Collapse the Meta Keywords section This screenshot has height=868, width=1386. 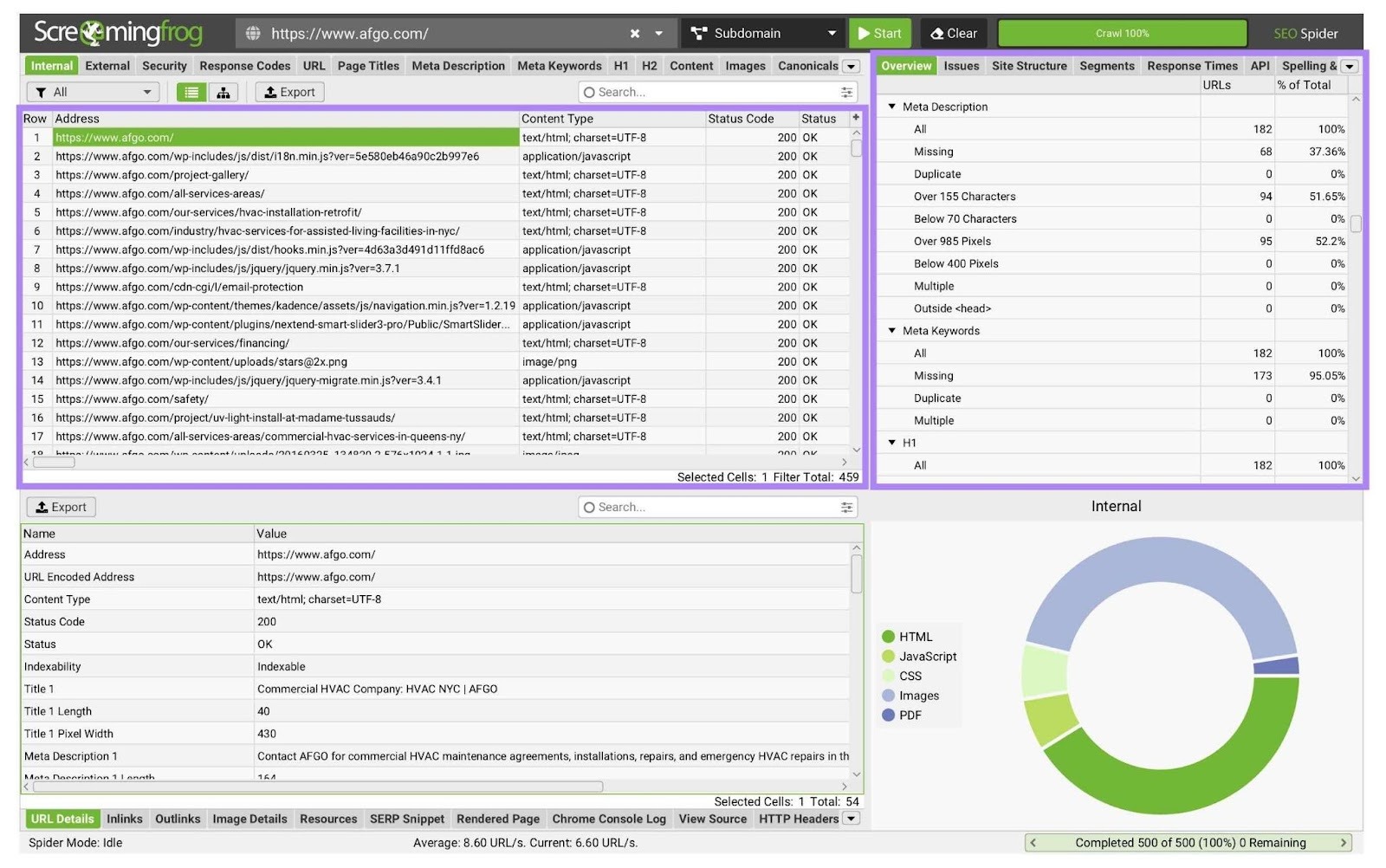892,330
